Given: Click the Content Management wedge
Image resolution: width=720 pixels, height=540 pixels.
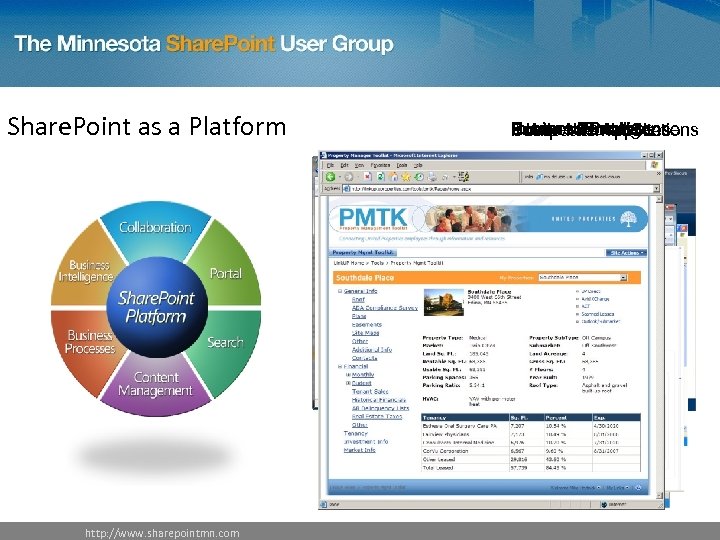Looking at the screenshot, I should coord(156,384).
